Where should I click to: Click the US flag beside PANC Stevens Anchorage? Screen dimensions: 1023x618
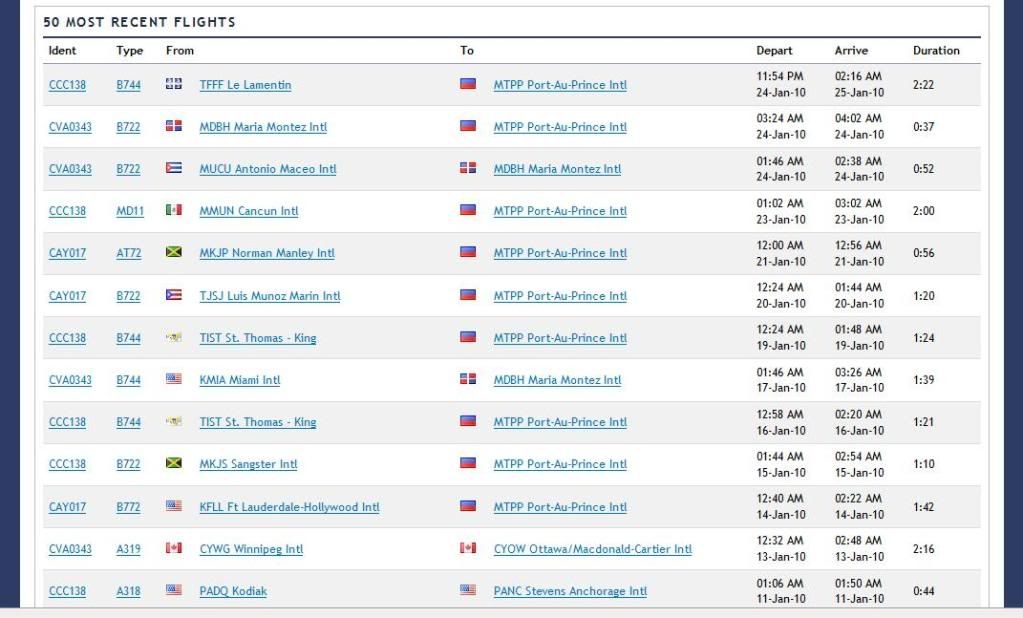[x=467, y=591]
